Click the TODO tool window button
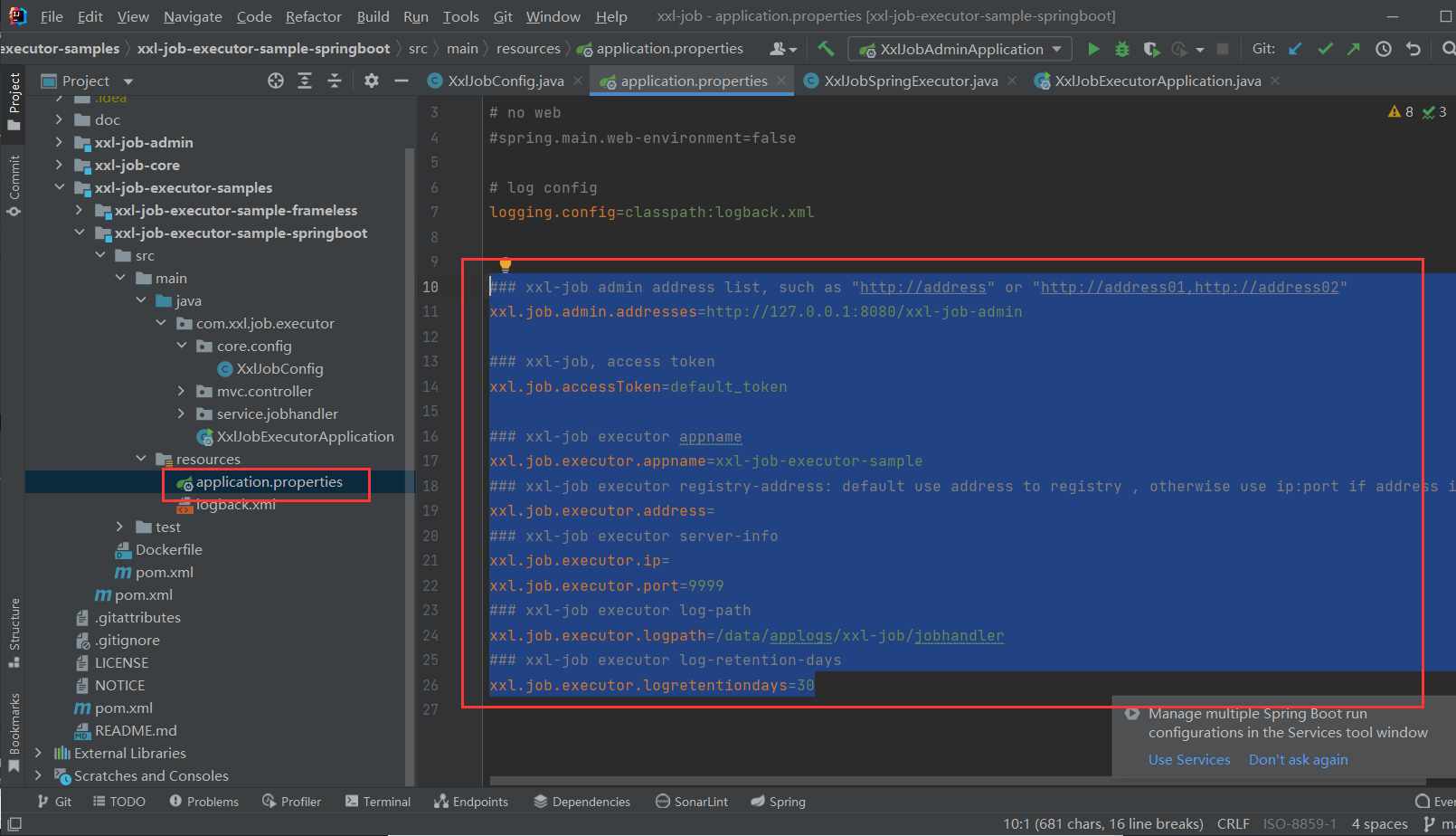 pos(118,802)
